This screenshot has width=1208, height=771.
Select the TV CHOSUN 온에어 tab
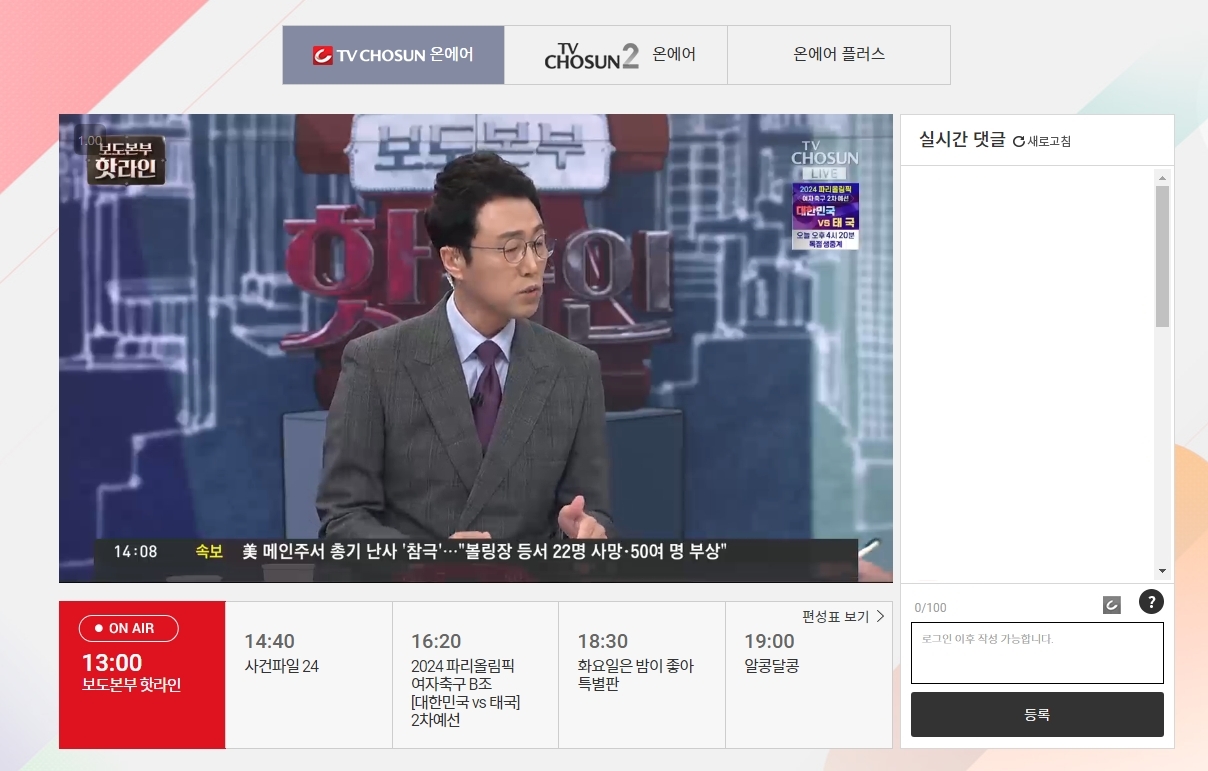393,55
